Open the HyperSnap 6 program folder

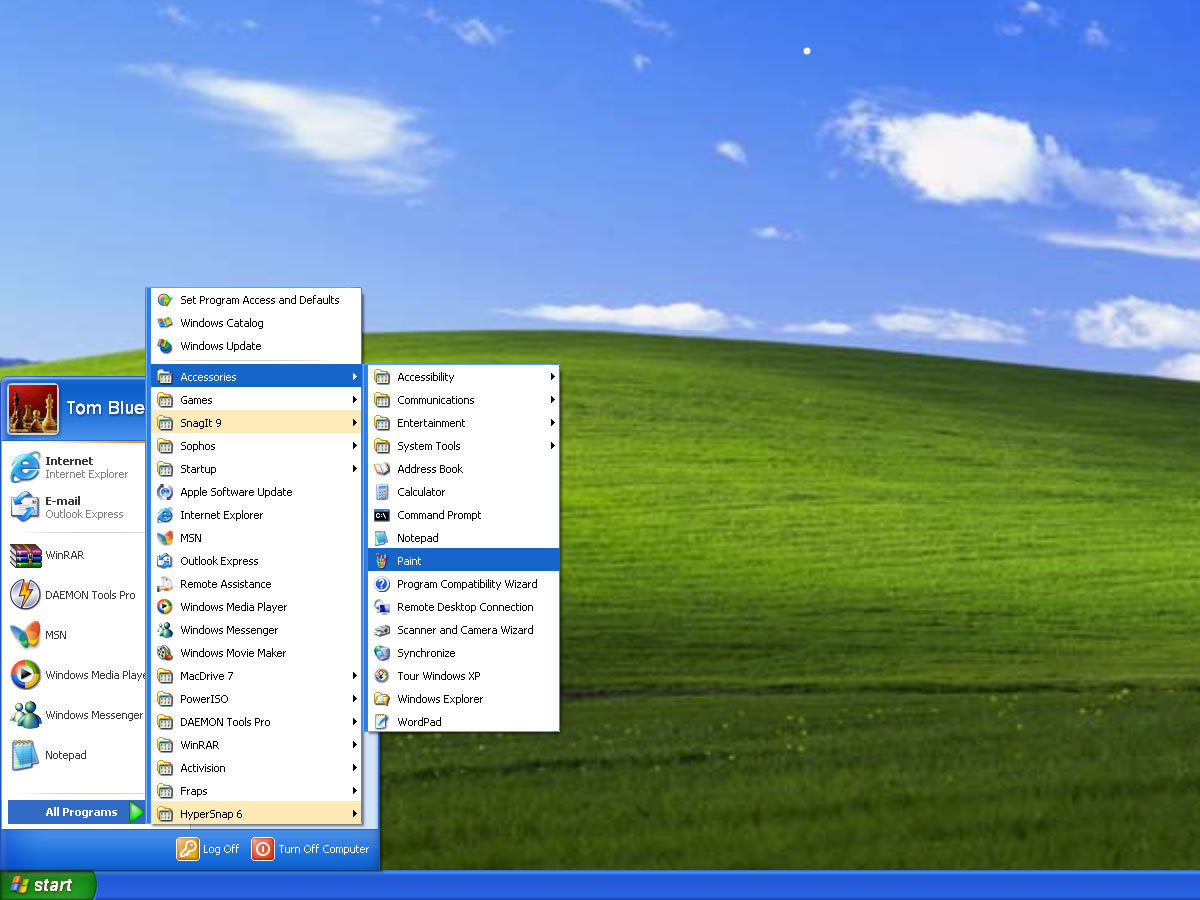tap(256, 814)
